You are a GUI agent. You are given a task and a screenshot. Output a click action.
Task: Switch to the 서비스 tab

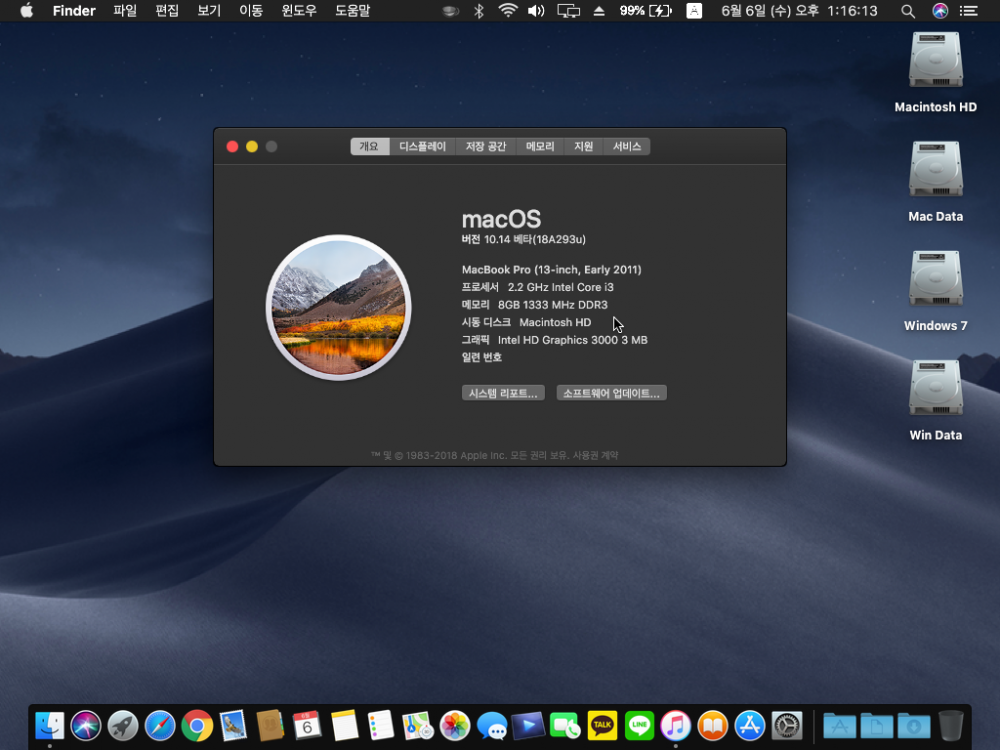[627, 147]
